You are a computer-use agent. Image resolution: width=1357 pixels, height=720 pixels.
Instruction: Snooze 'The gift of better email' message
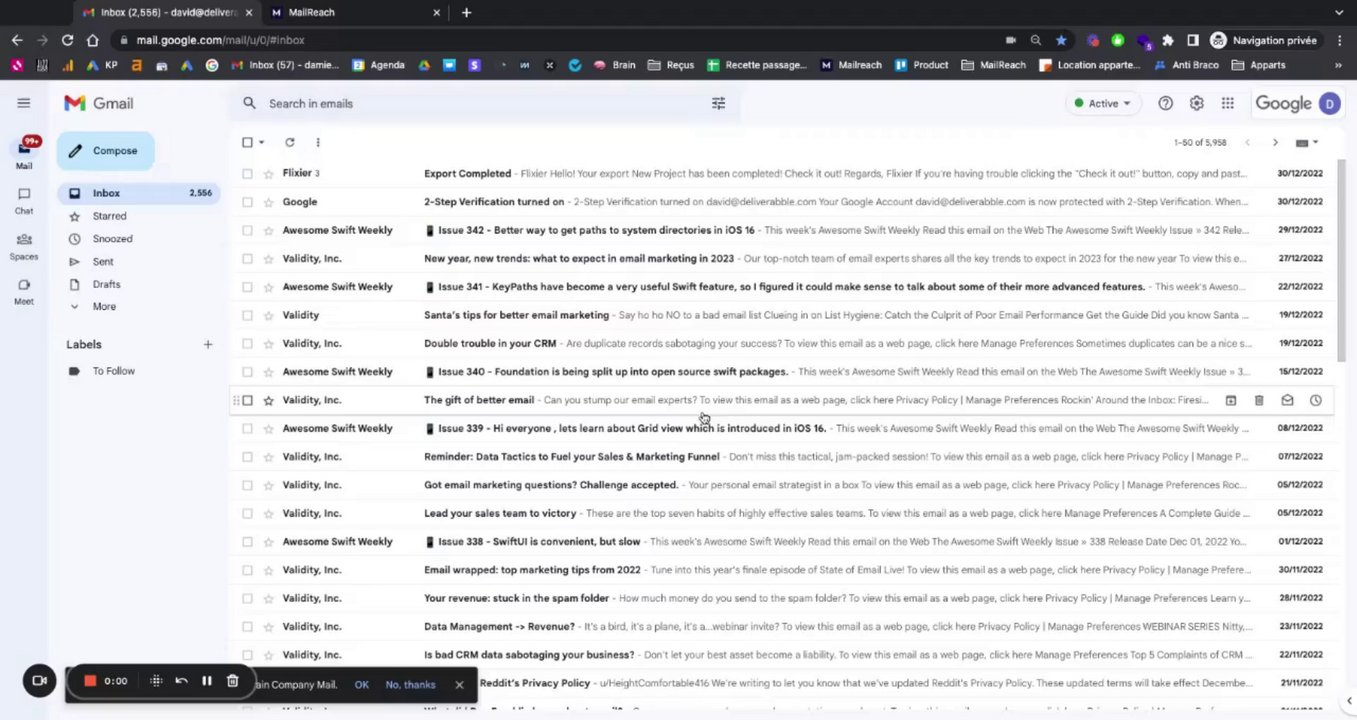point(1315,400)
